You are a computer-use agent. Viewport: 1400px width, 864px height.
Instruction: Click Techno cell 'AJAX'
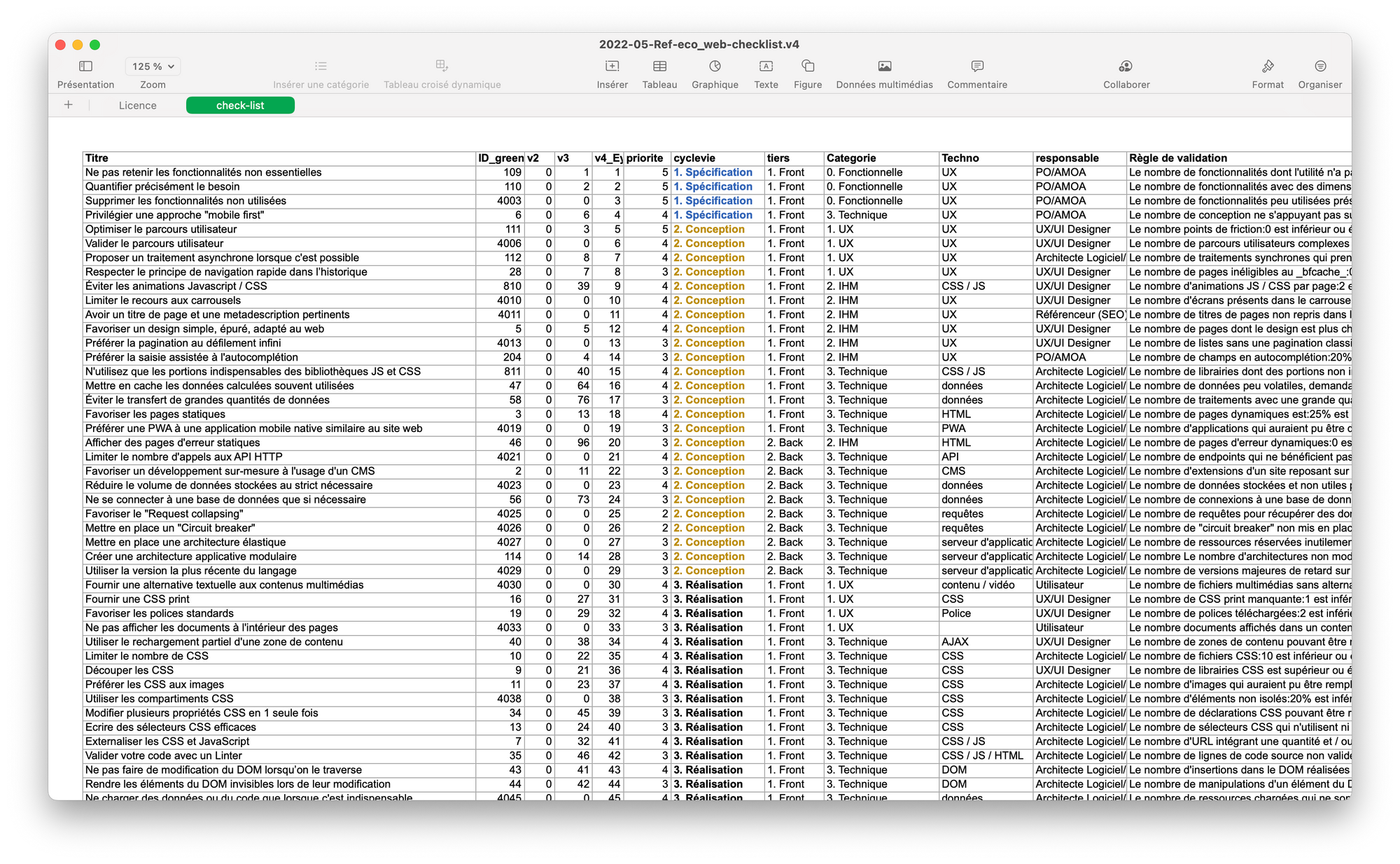pyautogui.click(x=986, y=642)
